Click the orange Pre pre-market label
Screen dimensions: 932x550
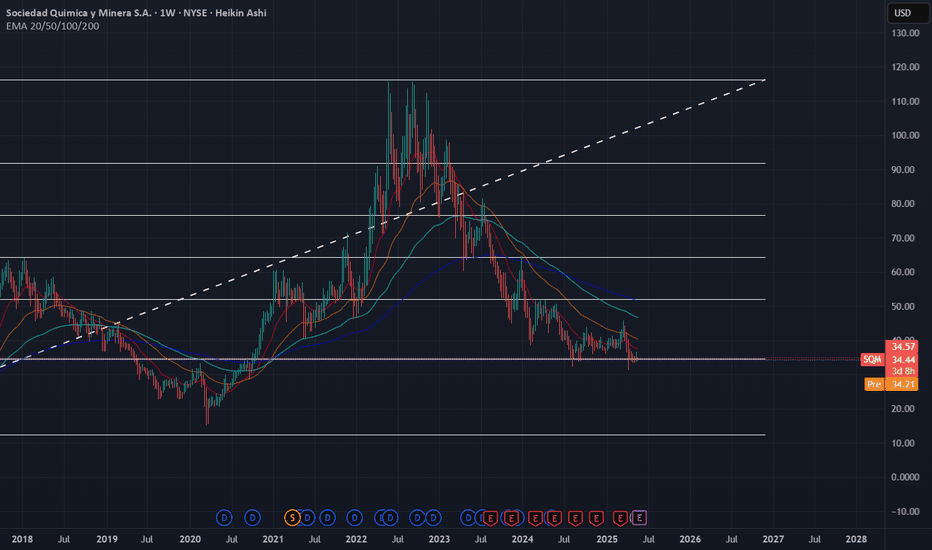coord(874,384)
